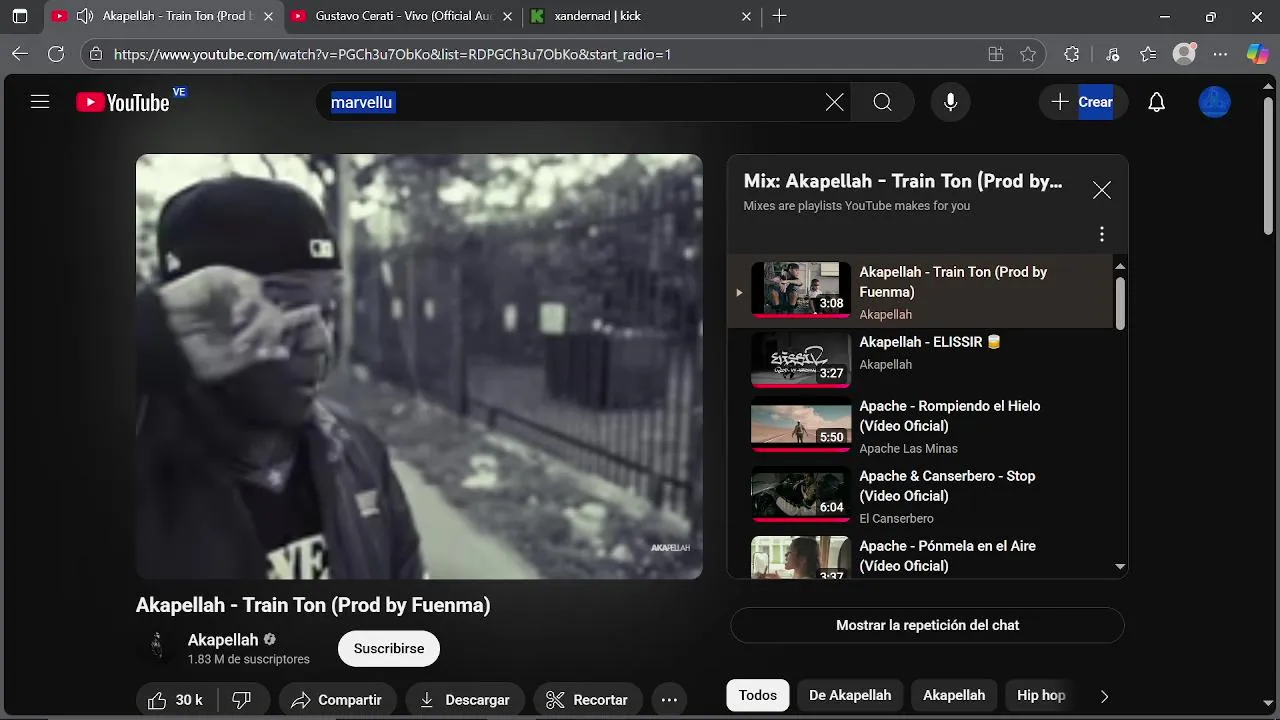Run search with magnifier button
The height and width of the screenshot is (720, 1280).
pos(882,102)
